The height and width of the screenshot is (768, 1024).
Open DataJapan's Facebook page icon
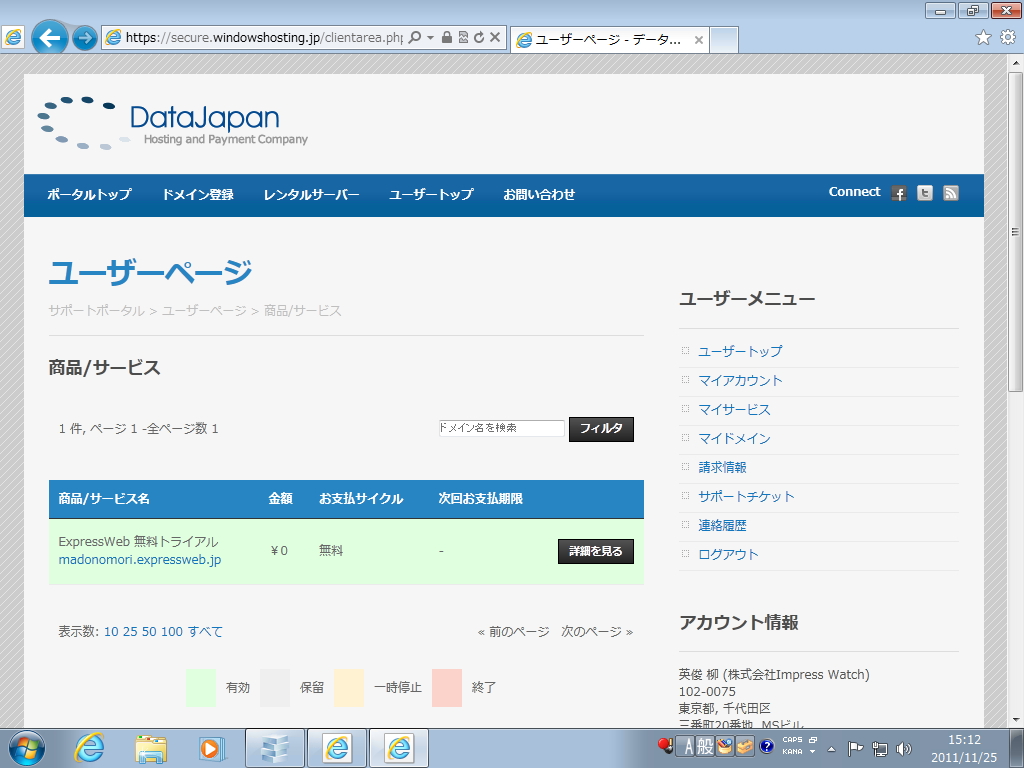pyautogui.click(x=899, y=193)
